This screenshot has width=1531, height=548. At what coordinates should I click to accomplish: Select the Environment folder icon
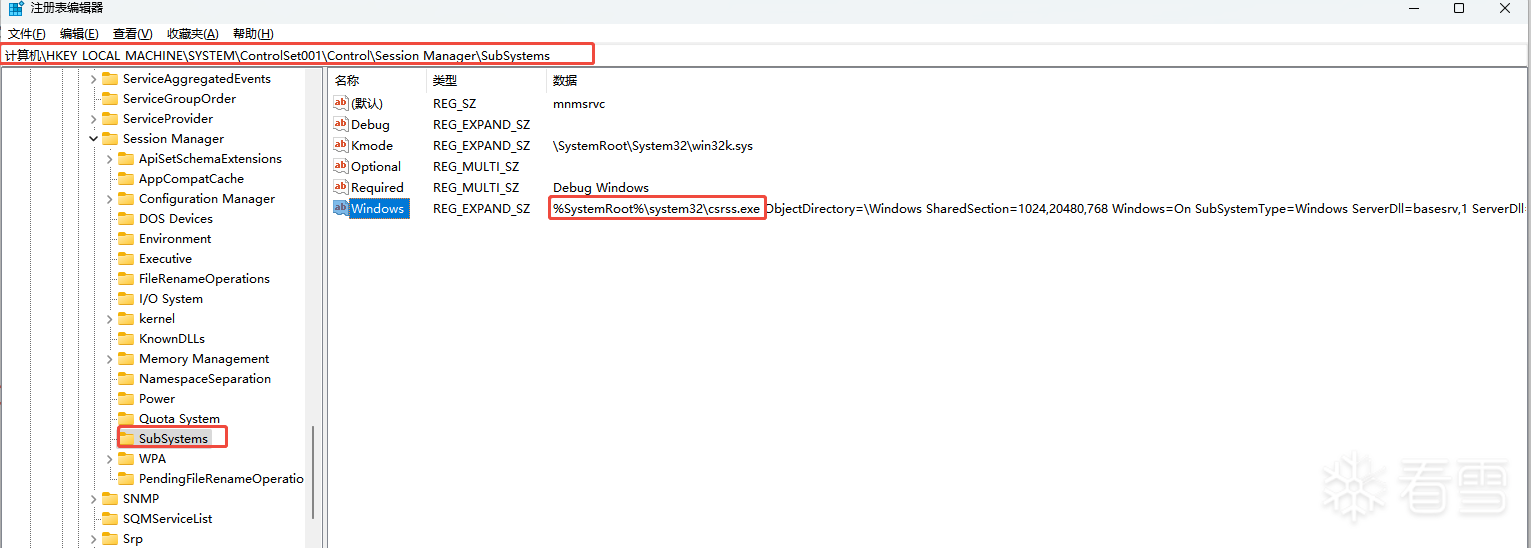click(x=126, y=239)
